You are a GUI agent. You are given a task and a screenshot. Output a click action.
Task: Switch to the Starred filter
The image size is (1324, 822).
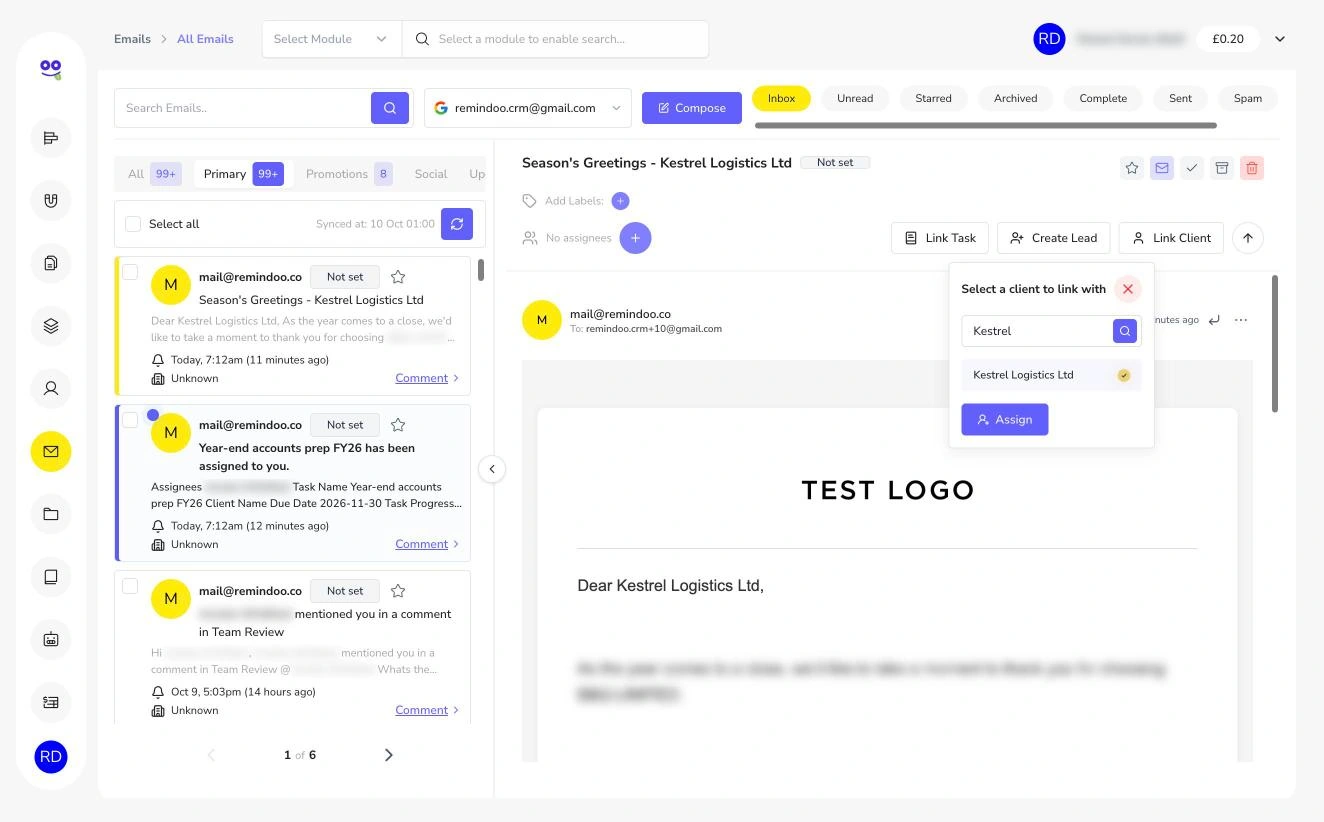[933, 98]
